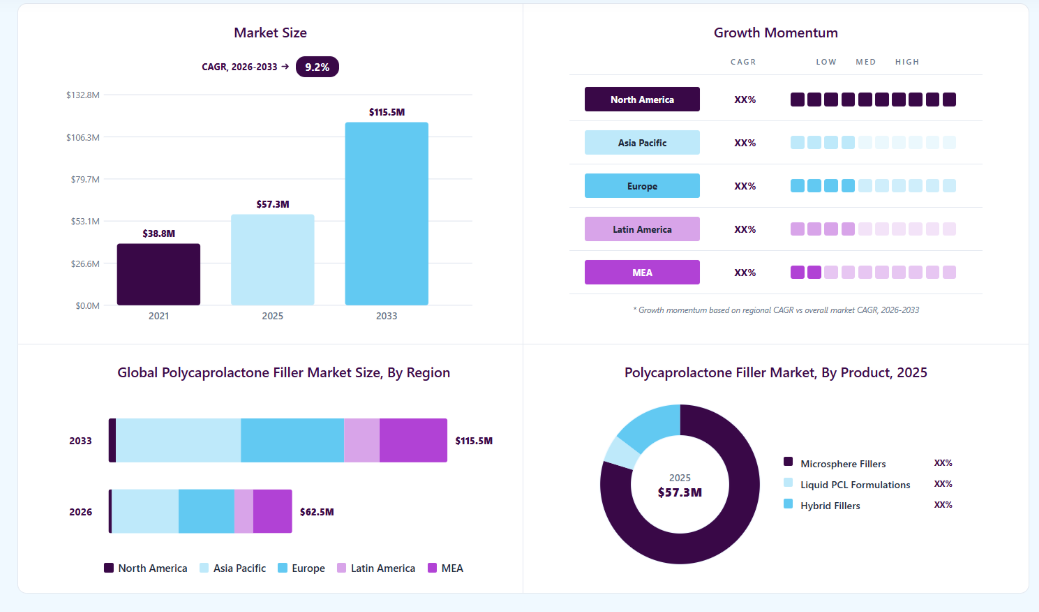Click the 2033 $115.5M bar
Viewport: 1039px width, 612px height.
click(x=386, y=214)
